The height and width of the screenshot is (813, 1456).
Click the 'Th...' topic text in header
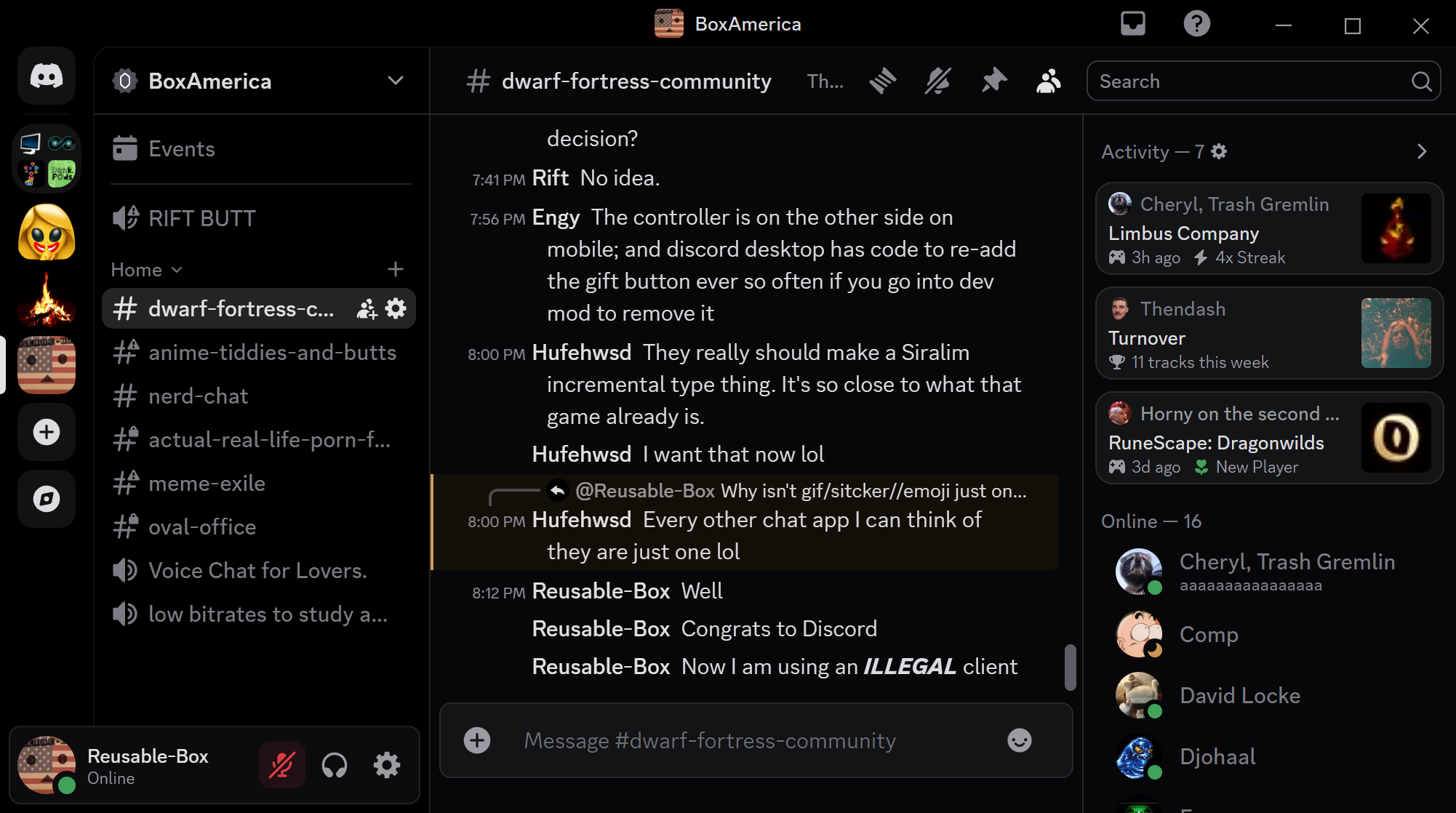pyautogui.click(x=825, y=81)
